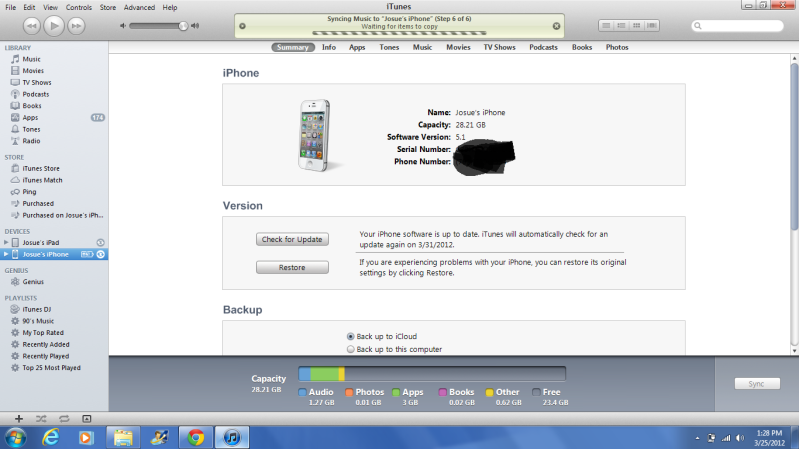799x449 pixels.
Task: Expand Josue's iPad device tree
Action: click(x=6, y=243)
